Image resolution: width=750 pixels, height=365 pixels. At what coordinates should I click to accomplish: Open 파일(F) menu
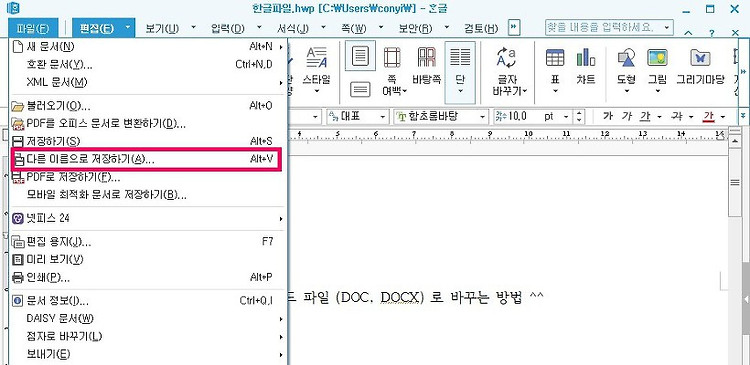coord(33,27)
